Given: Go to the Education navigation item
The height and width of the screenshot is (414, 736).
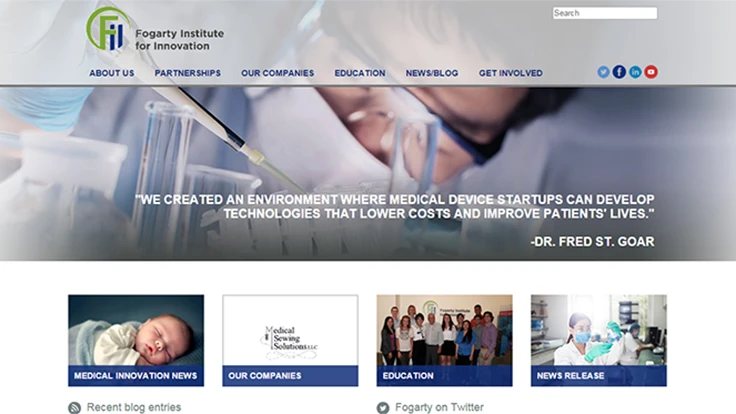Looking at the screenshot, I should coord(360,73).
